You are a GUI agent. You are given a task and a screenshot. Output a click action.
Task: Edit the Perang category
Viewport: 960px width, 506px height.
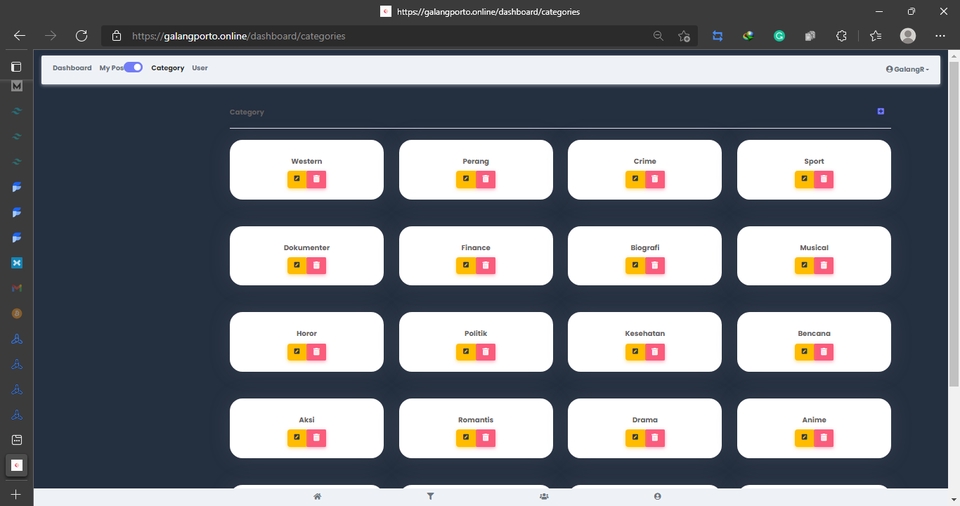466,179
